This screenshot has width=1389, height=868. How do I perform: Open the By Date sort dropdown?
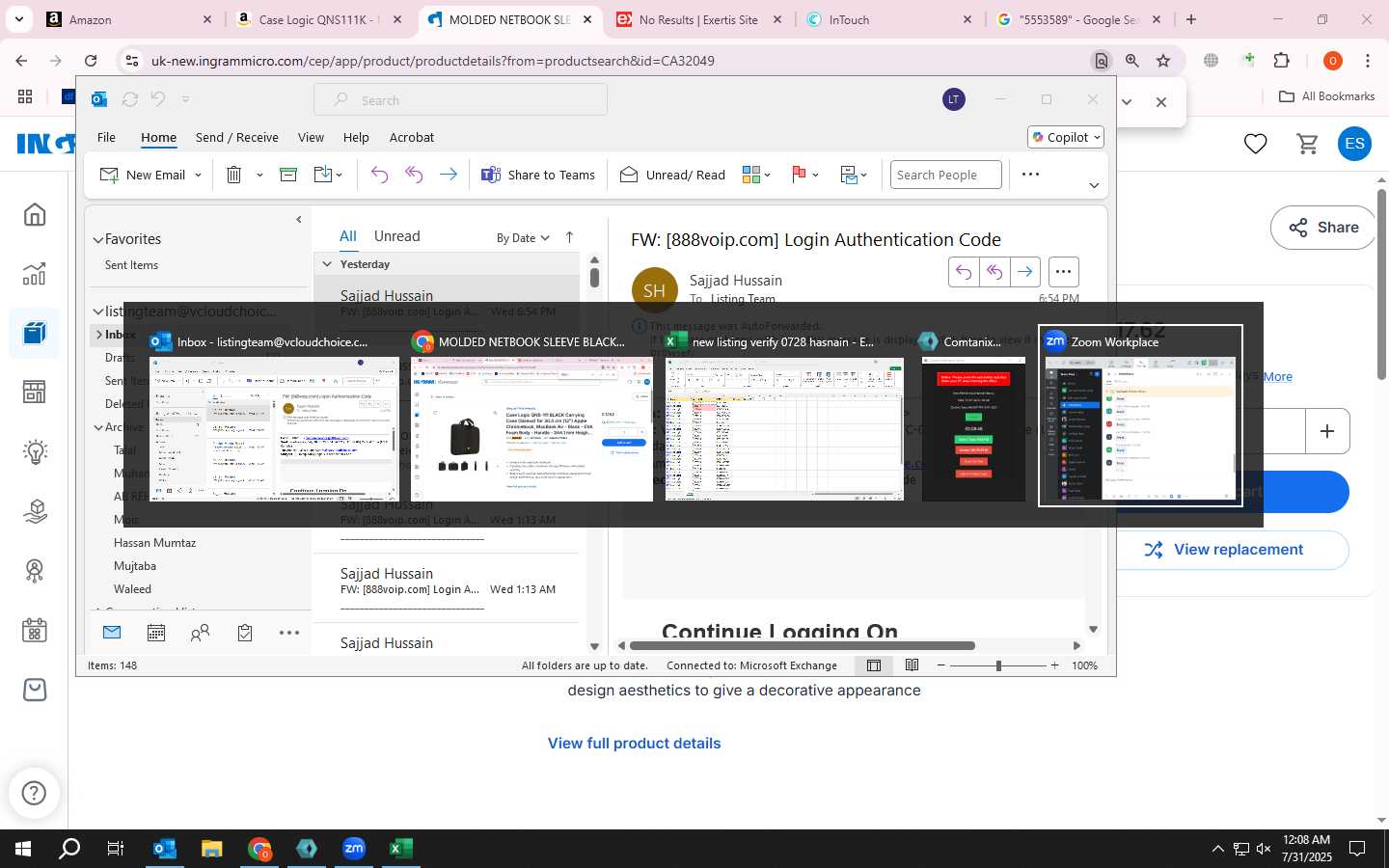[x=523, y=237]
